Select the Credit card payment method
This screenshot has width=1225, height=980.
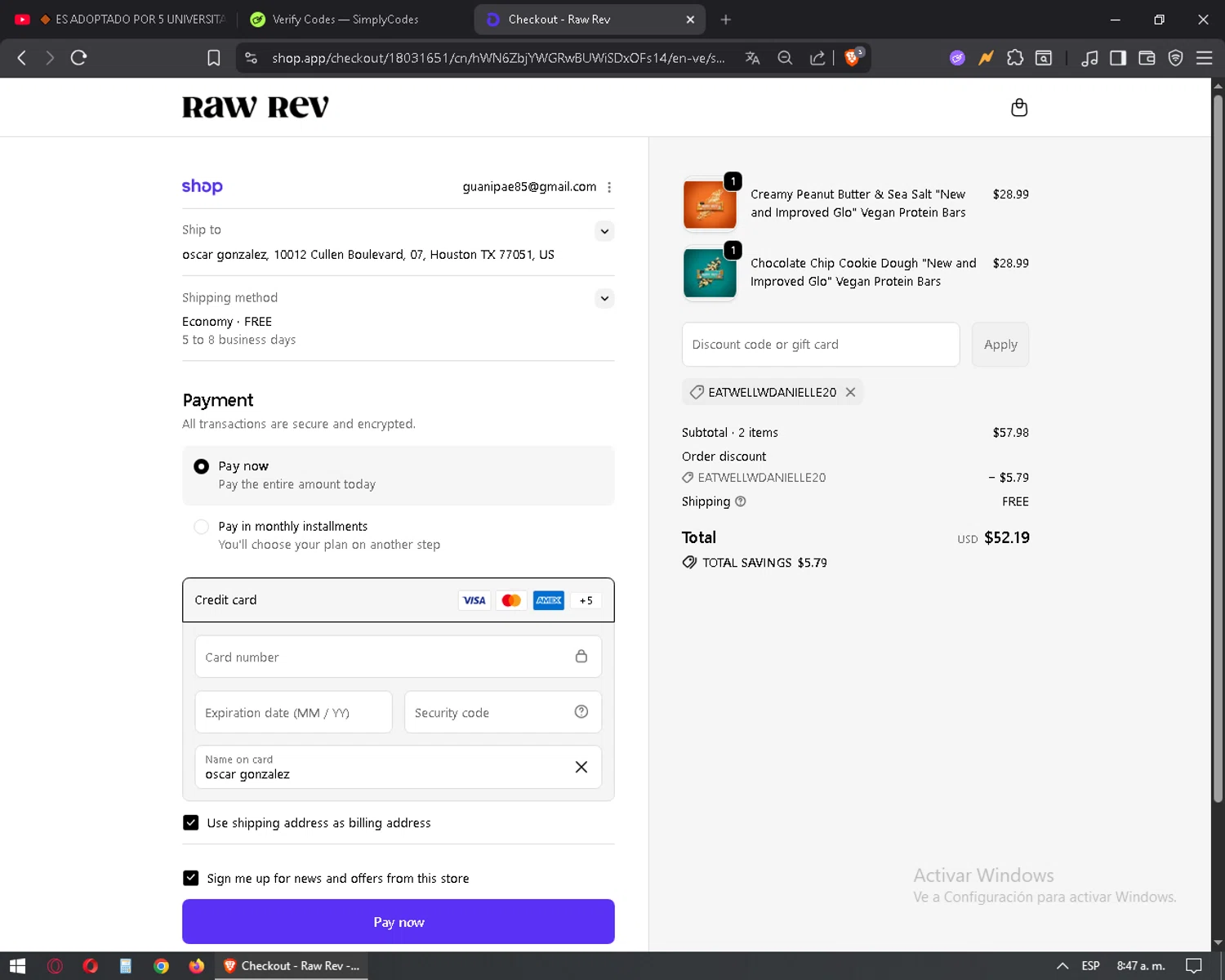click(x=399, y=600)
